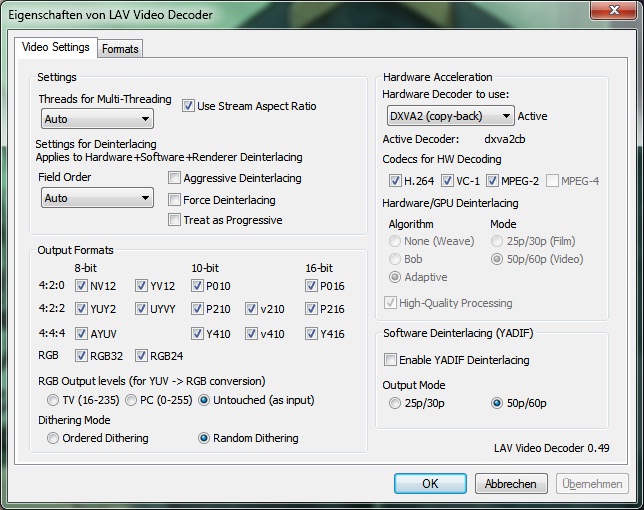644x510 pixels.
Task: Confirm settings with OK
Action: 430,483
